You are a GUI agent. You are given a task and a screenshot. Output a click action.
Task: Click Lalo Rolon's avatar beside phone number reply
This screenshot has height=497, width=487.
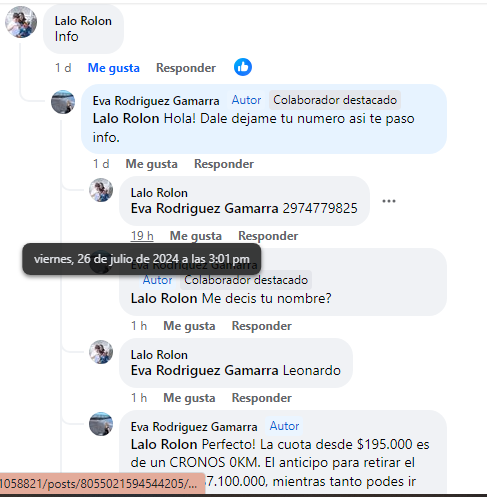tap(101, 190)
